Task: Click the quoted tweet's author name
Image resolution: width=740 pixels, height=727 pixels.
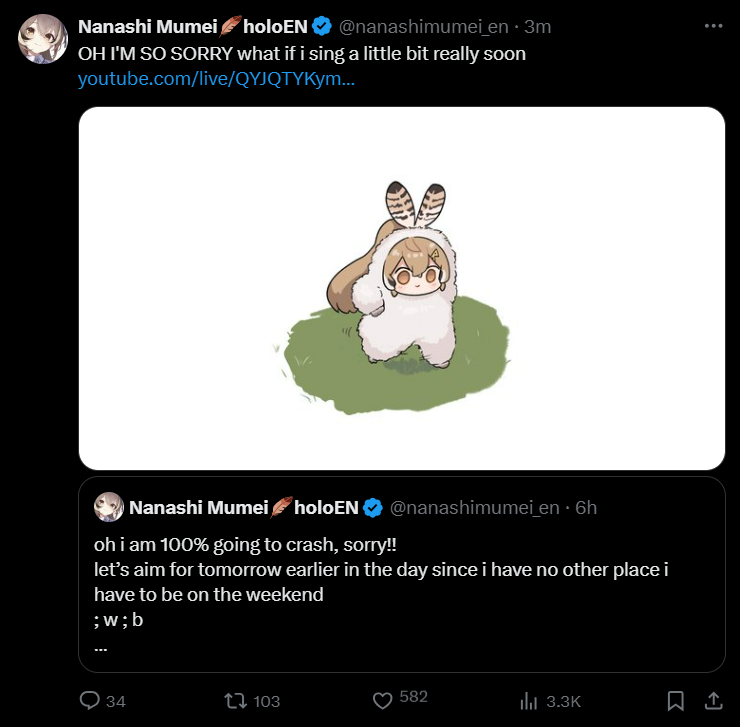Action: click(243, 508)
